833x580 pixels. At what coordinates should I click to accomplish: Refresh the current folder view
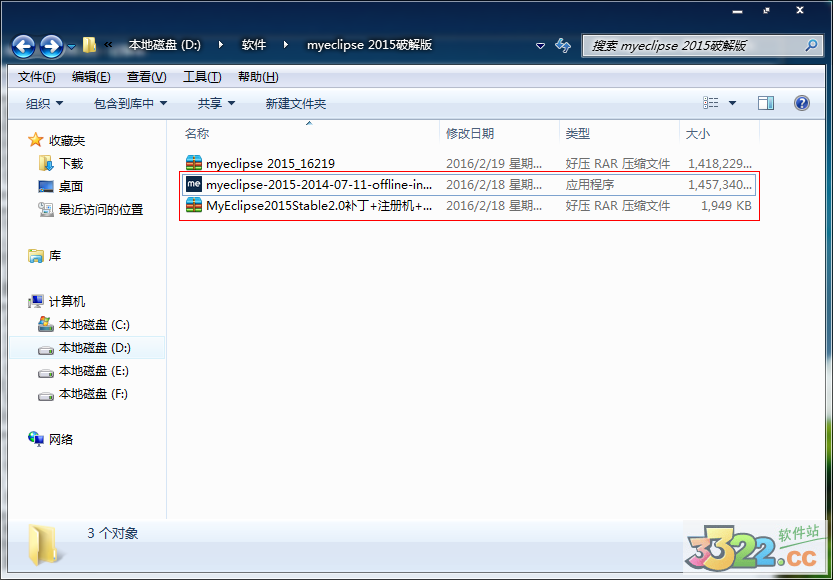tap(563, 45)
